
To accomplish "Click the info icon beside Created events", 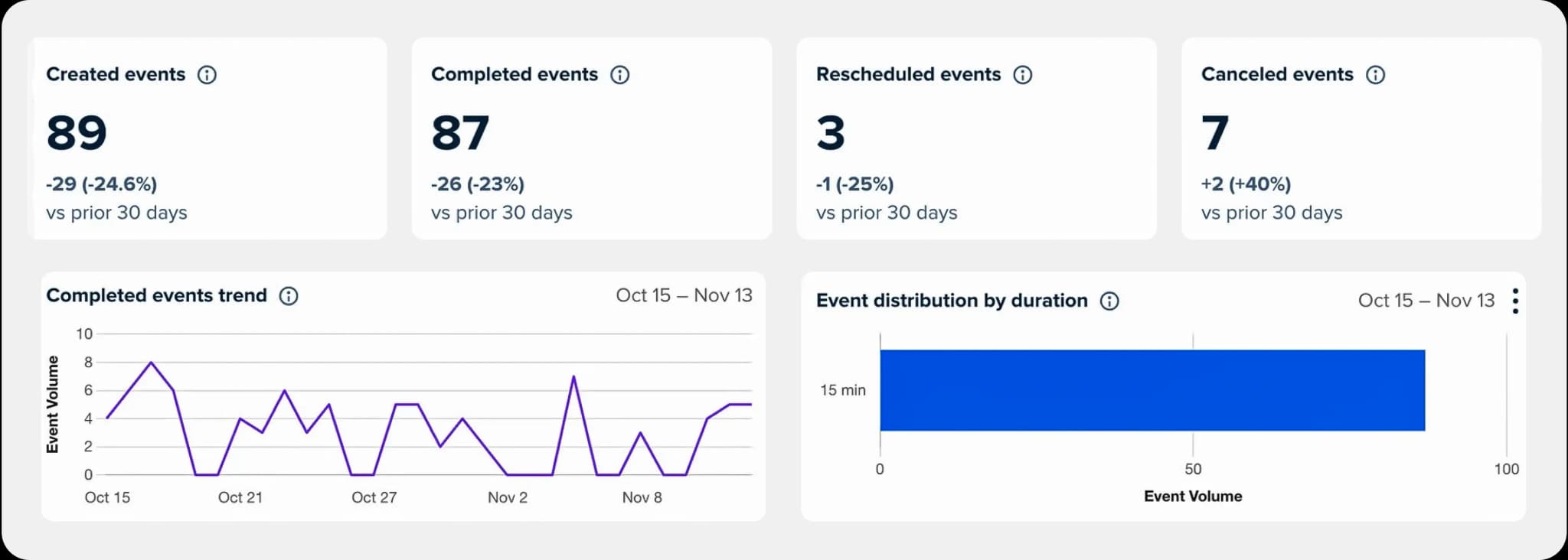I will click(207, 75).
